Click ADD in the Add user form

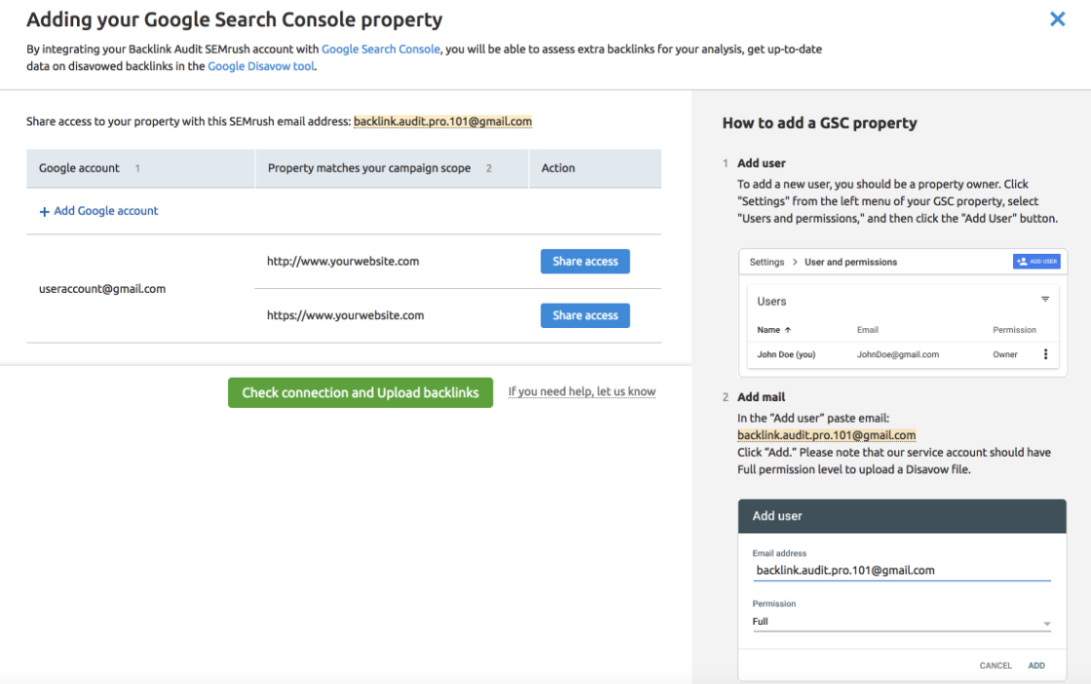click(x=1037, y=665)
